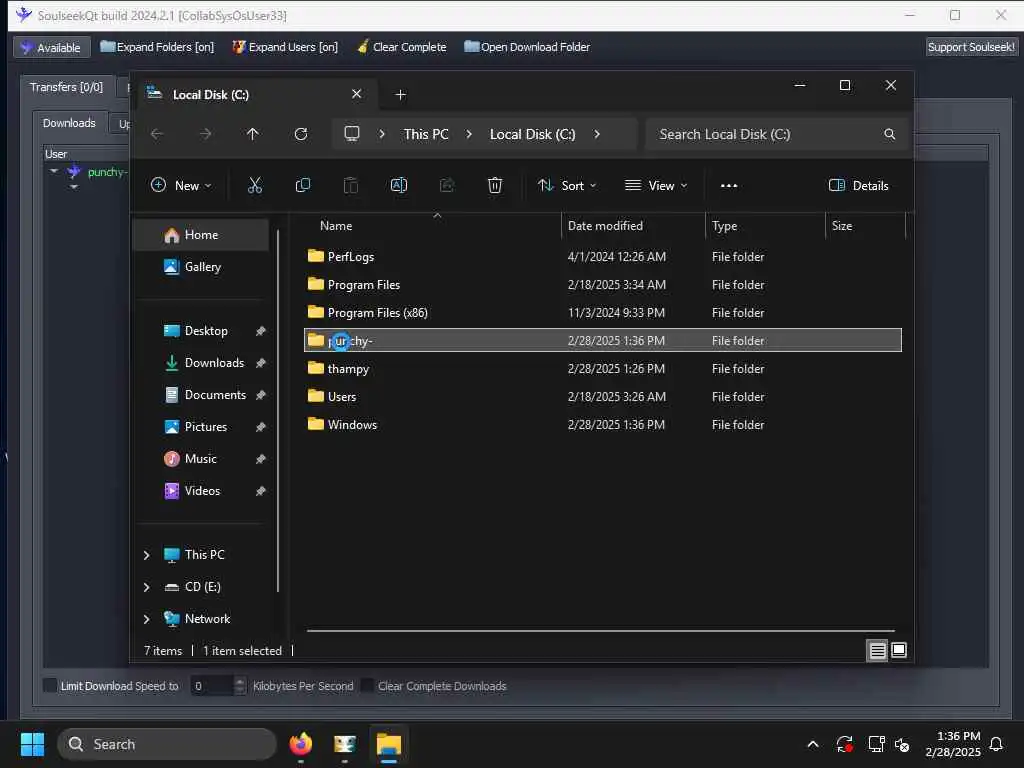This screenshot has height=768, width=1024.
Task: Open the middle taskbar application icon
Action: (x=344, y=744)
